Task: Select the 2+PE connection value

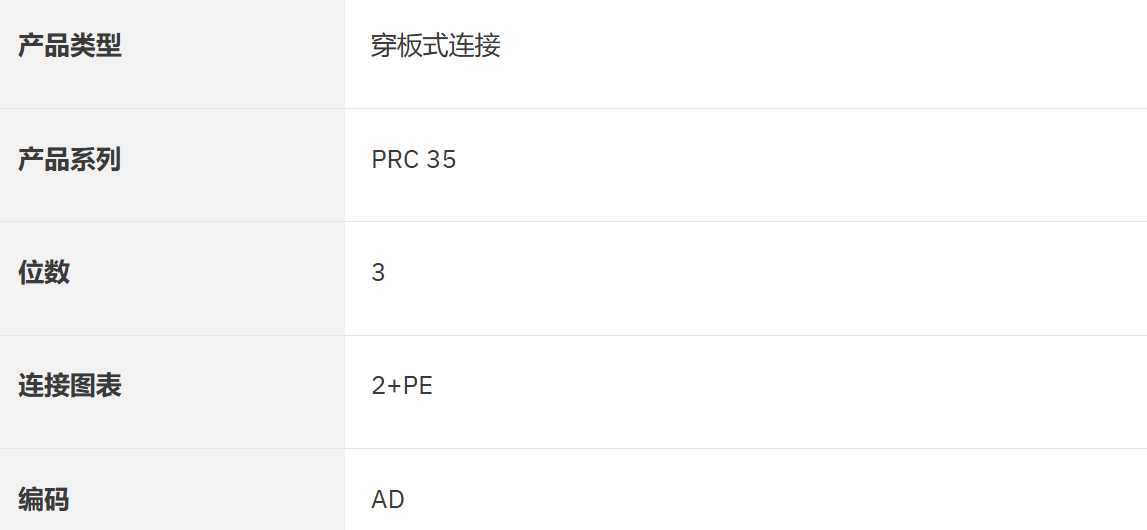Action: click(x=402, y=386)
